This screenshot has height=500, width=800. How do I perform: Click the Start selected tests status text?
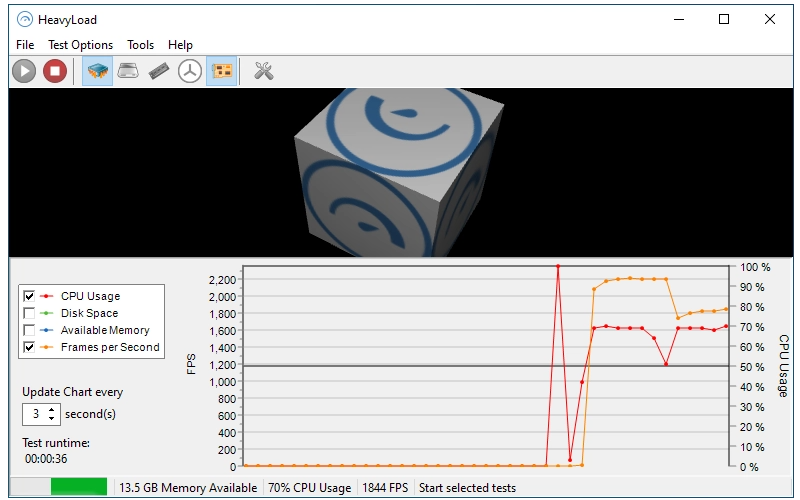pos(467,488)
